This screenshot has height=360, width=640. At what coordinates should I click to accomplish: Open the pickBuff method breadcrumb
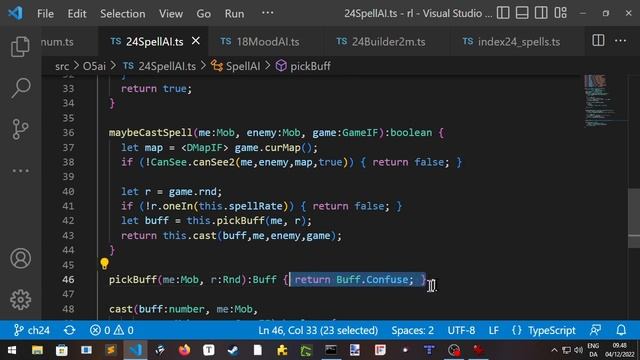pos(303,66)
